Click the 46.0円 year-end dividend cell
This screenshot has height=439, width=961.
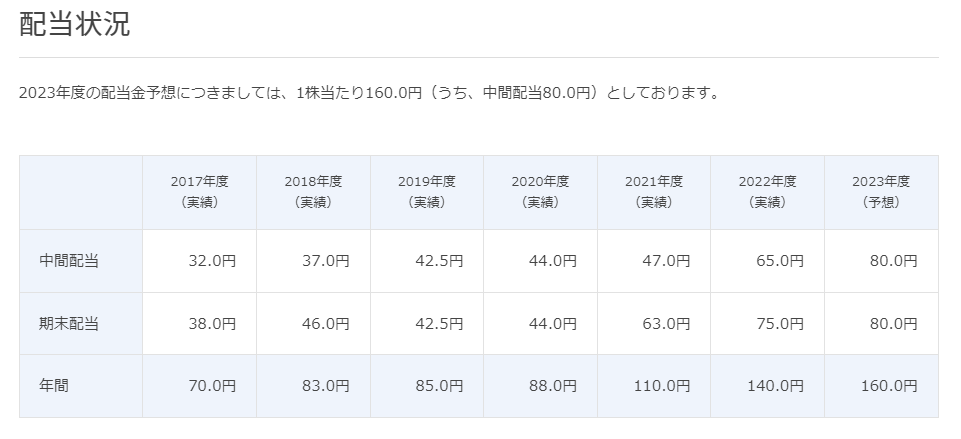point(326,323)
